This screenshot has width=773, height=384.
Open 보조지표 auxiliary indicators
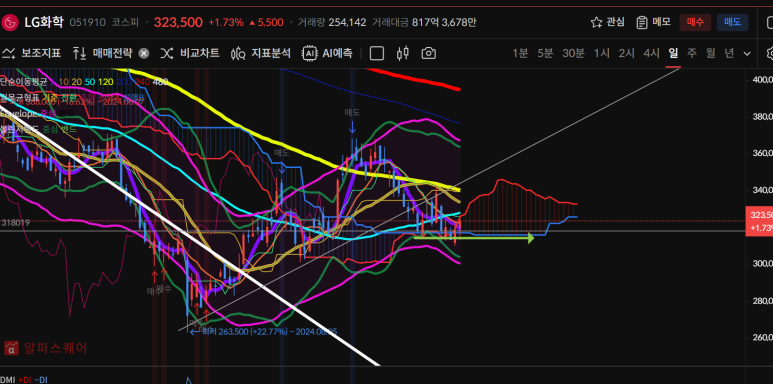[x=32, y=53]
